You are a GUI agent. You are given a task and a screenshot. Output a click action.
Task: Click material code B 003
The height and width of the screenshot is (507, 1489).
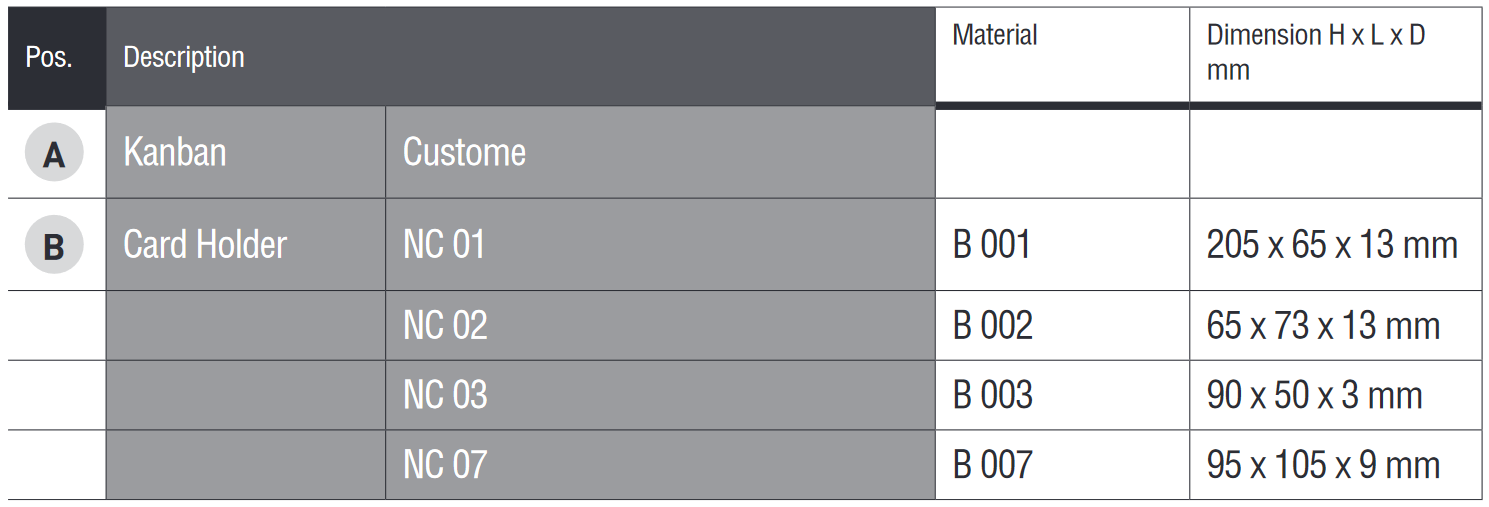[x=992, y=395]
